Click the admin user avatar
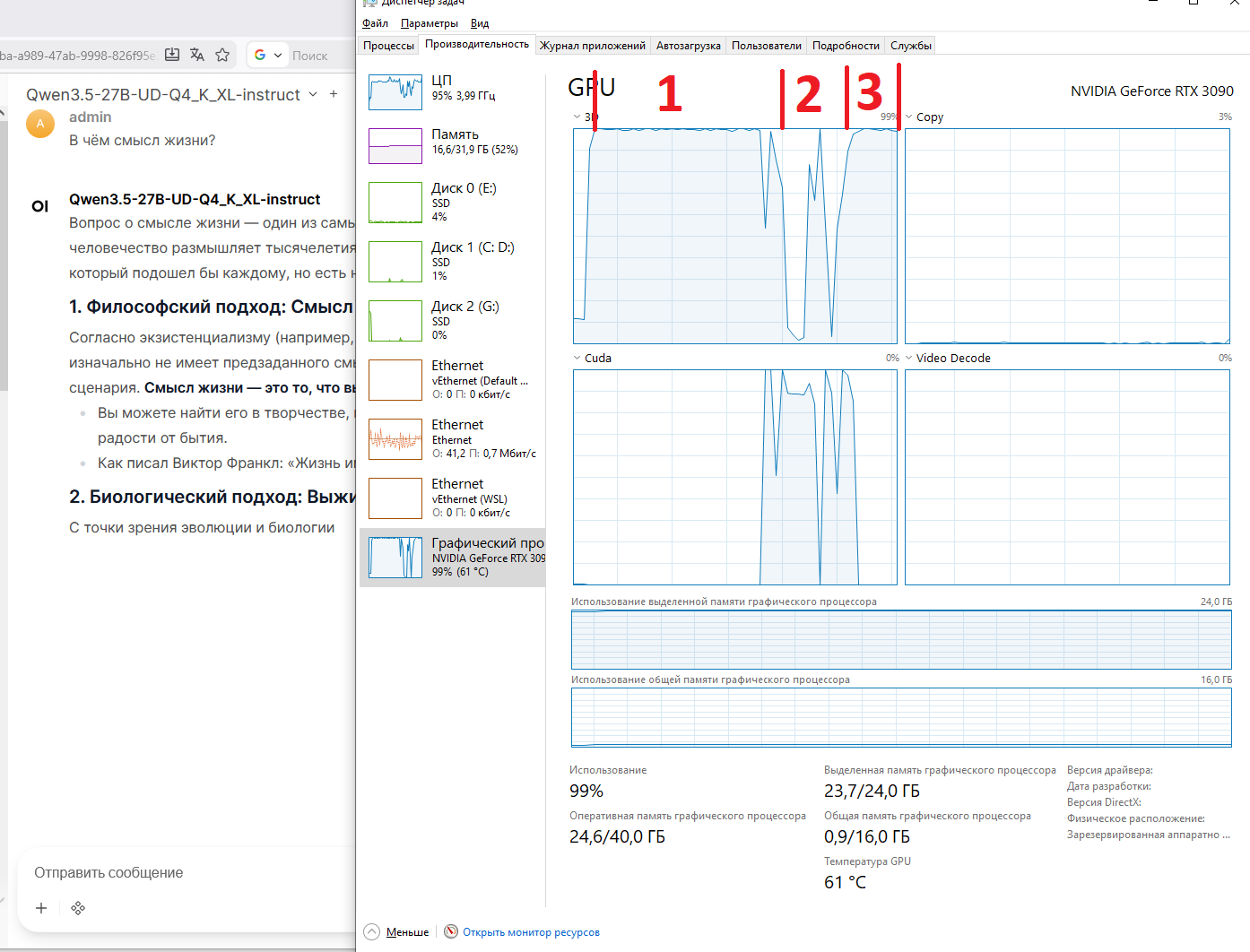1250x952 pixels. (x=39, y=124)
